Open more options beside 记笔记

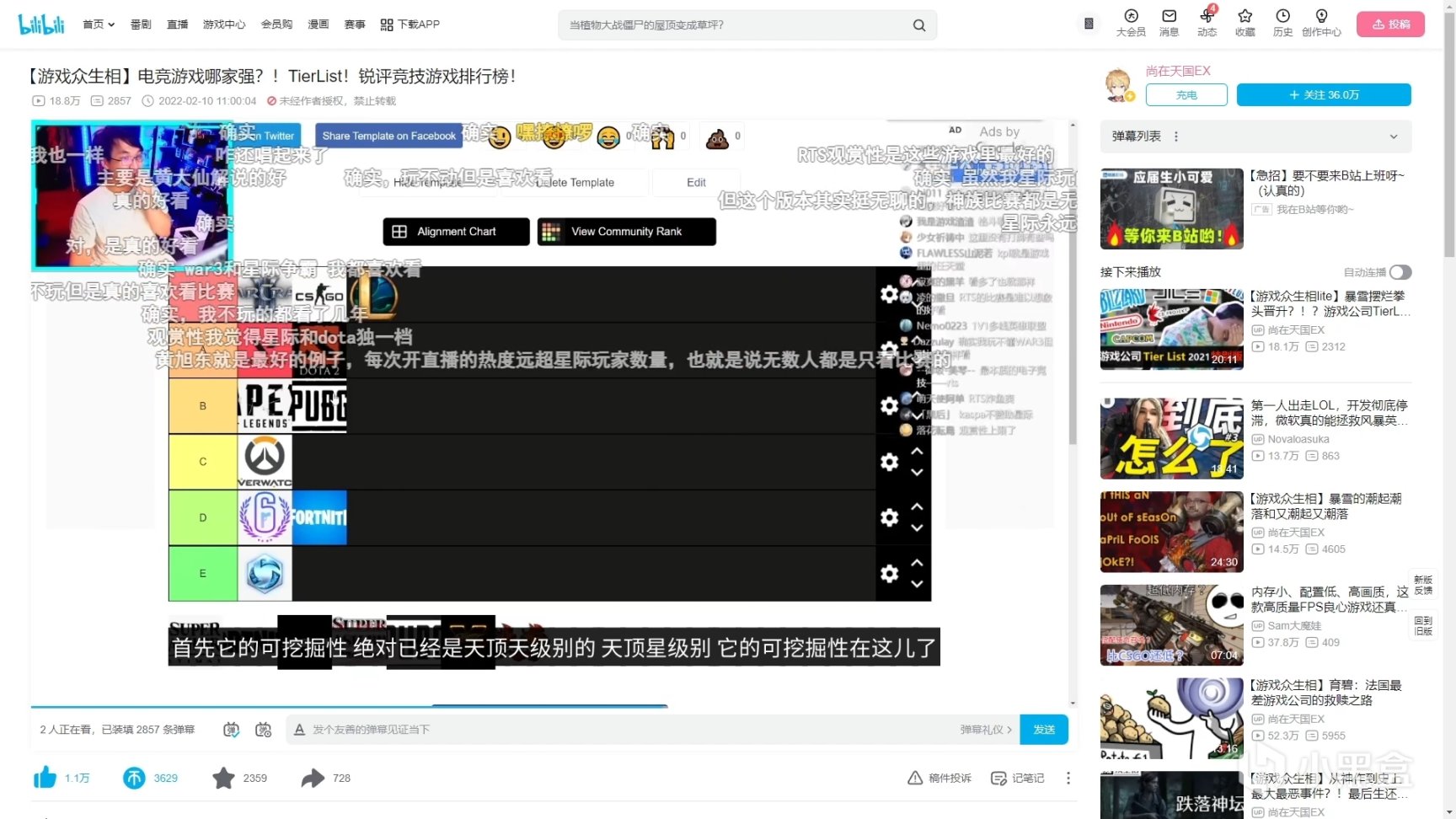pos(1068,778)
